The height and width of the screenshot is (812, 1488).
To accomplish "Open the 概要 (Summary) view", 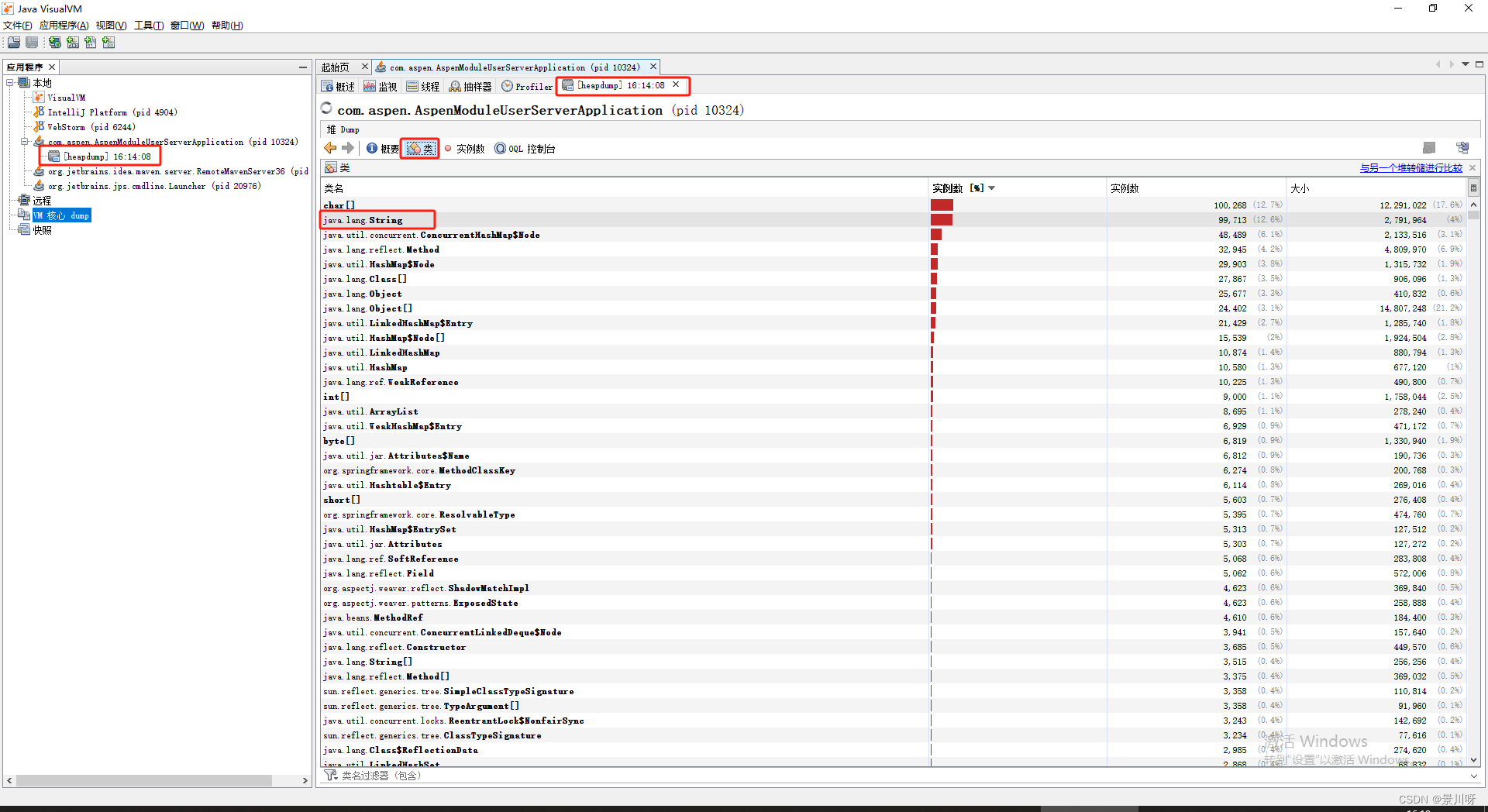I will [383, 149].
